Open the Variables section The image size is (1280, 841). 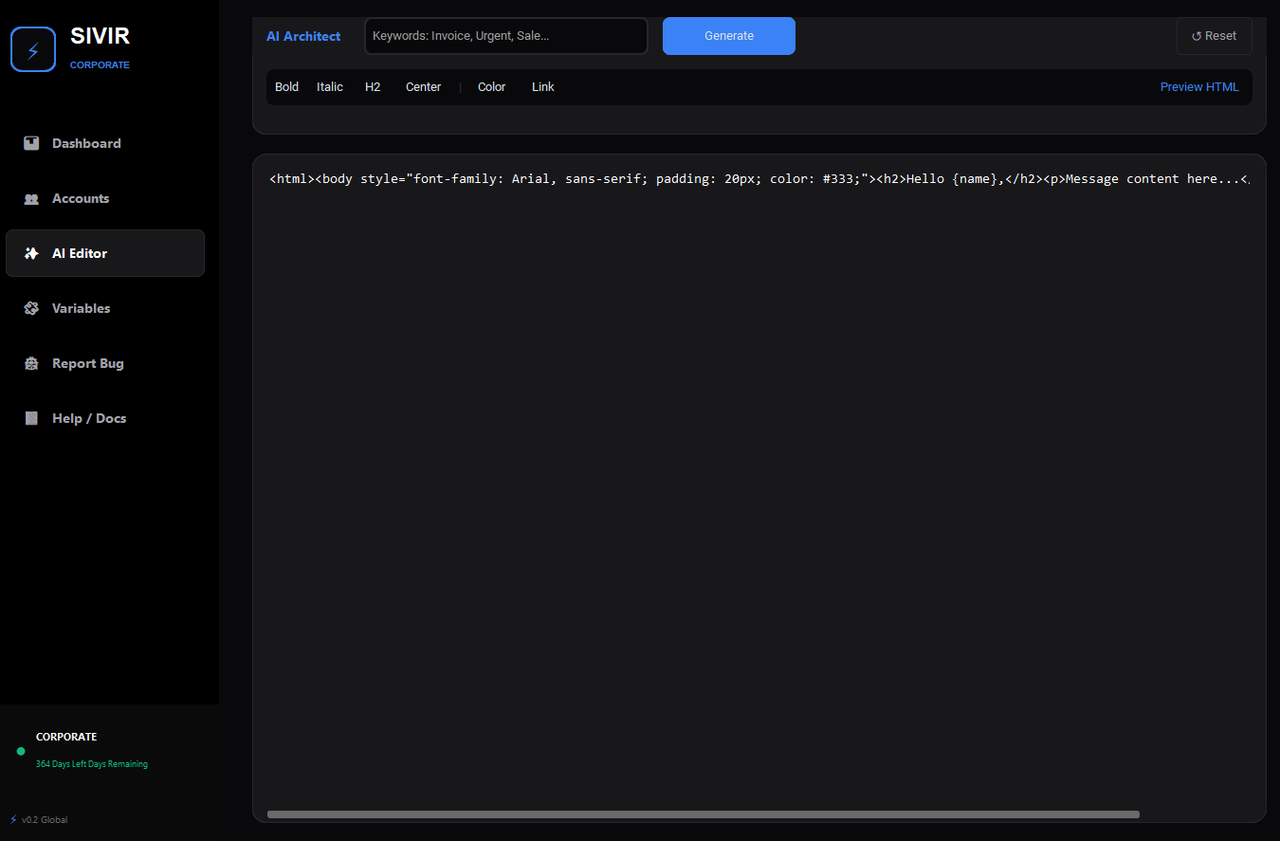coord(105,308)
